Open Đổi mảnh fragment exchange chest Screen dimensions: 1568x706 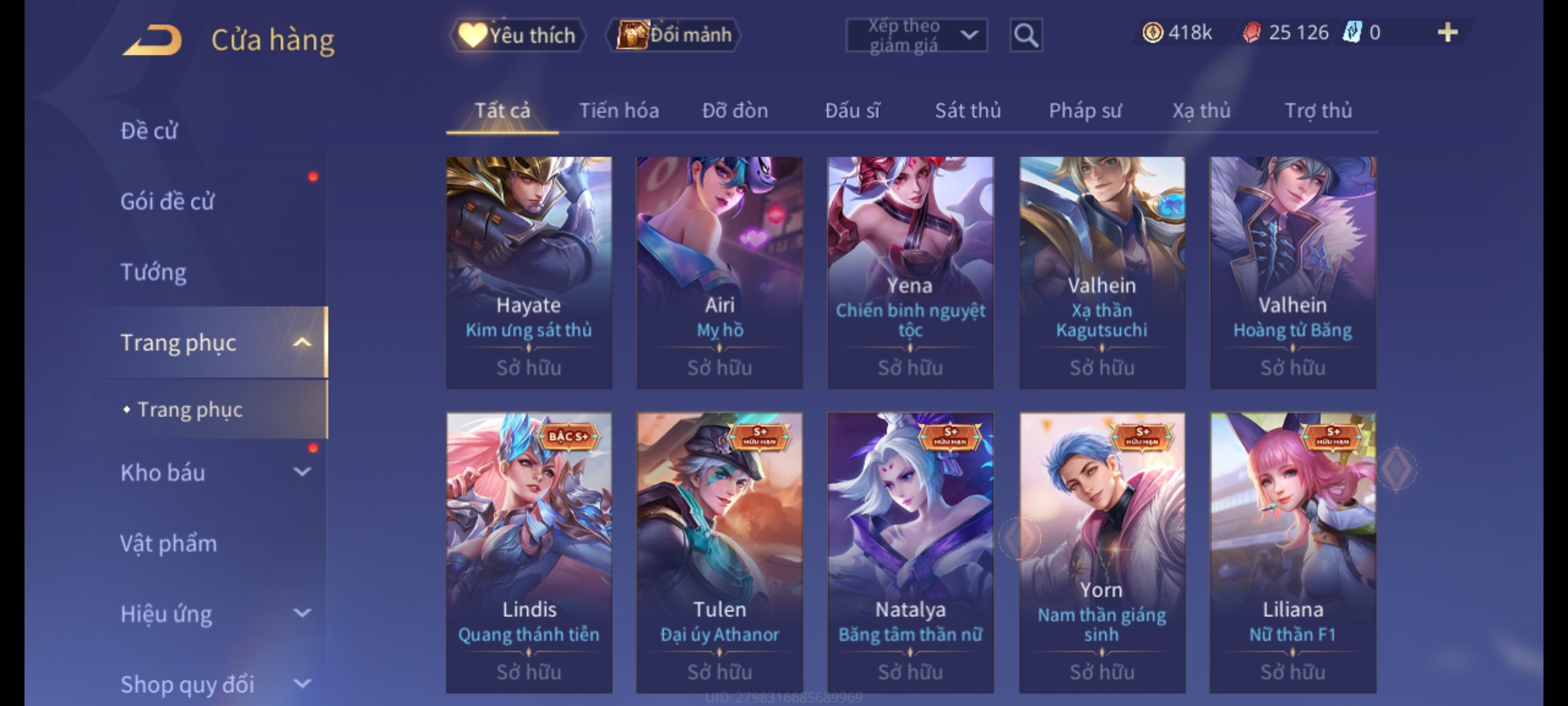[x=674, y=35]
